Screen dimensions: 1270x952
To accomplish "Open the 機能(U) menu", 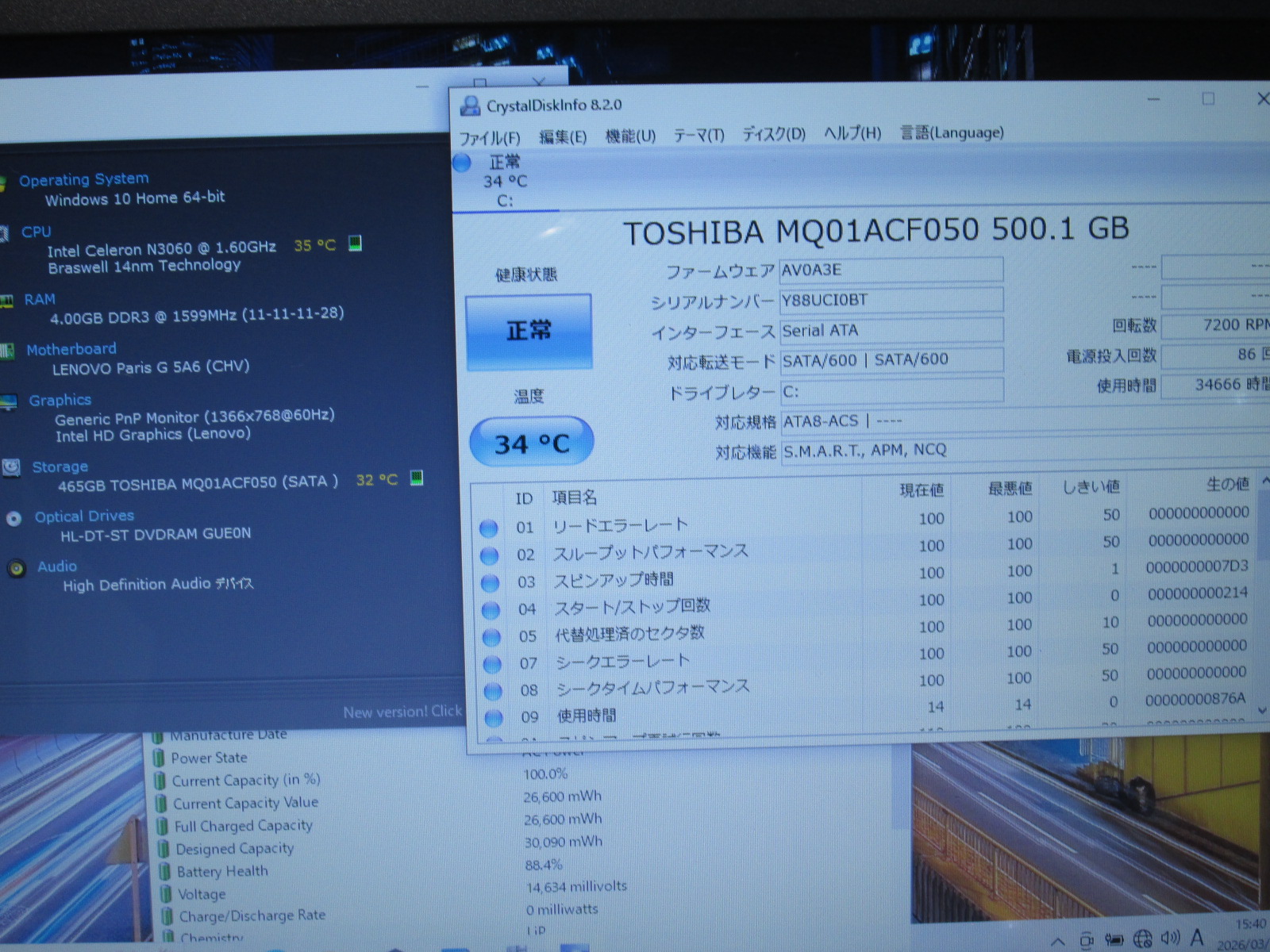I will (x=630, y=136).
